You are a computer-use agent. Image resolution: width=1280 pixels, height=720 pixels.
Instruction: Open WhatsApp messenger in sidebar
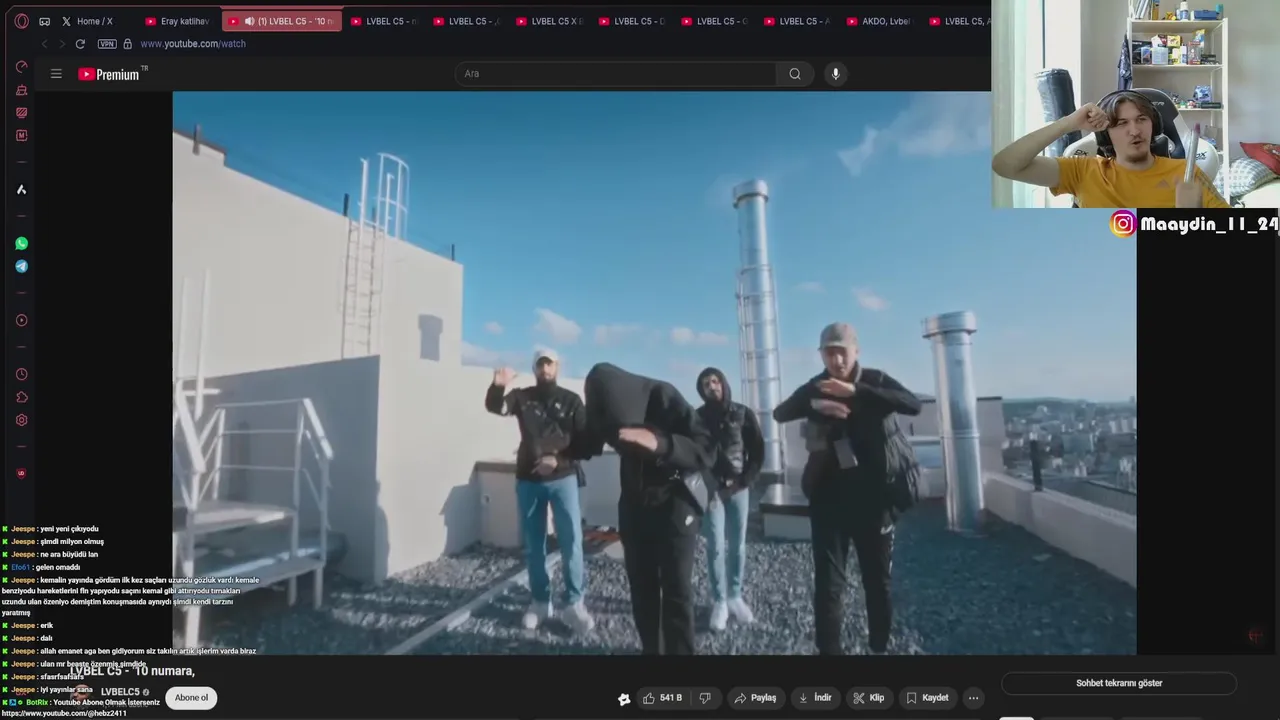click(x=21, y=243)
